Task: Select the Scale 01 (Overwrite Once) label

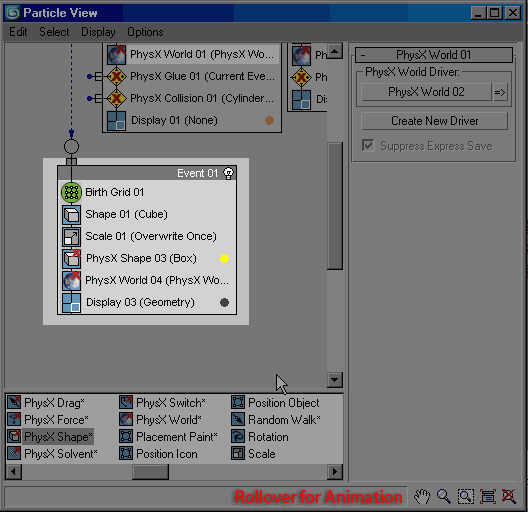Action: coord(151,236)
